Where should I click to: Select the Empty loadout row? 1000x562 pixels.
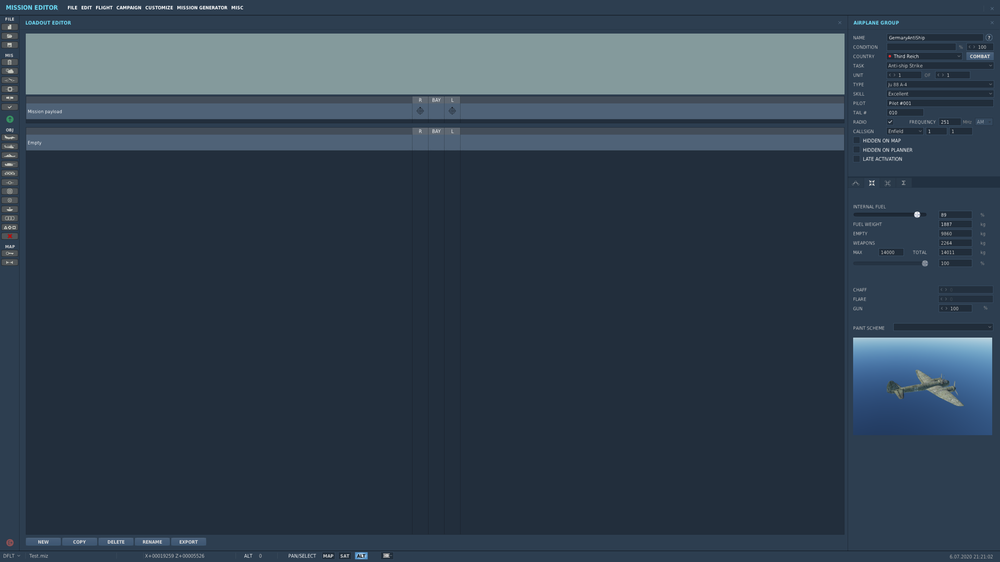click(x=435, y=142)
